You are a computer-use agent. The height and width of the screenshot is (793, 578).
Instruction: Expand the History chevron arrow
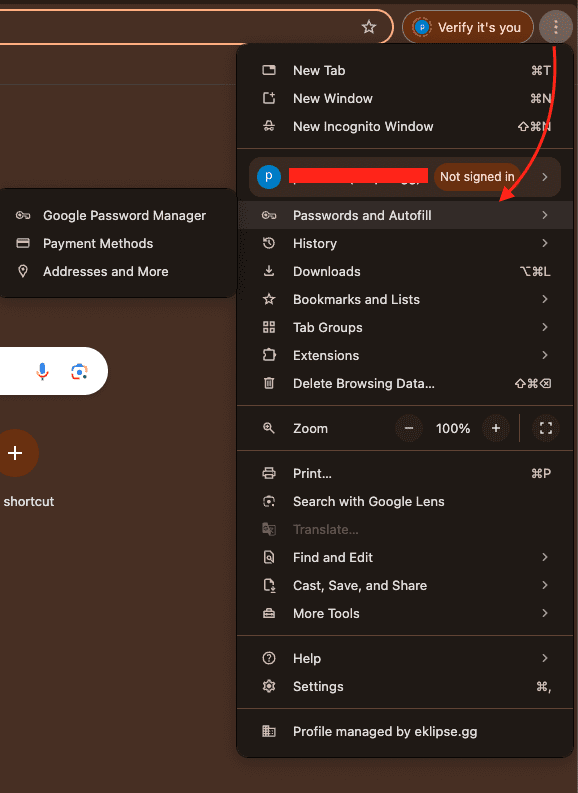[545, 243]
